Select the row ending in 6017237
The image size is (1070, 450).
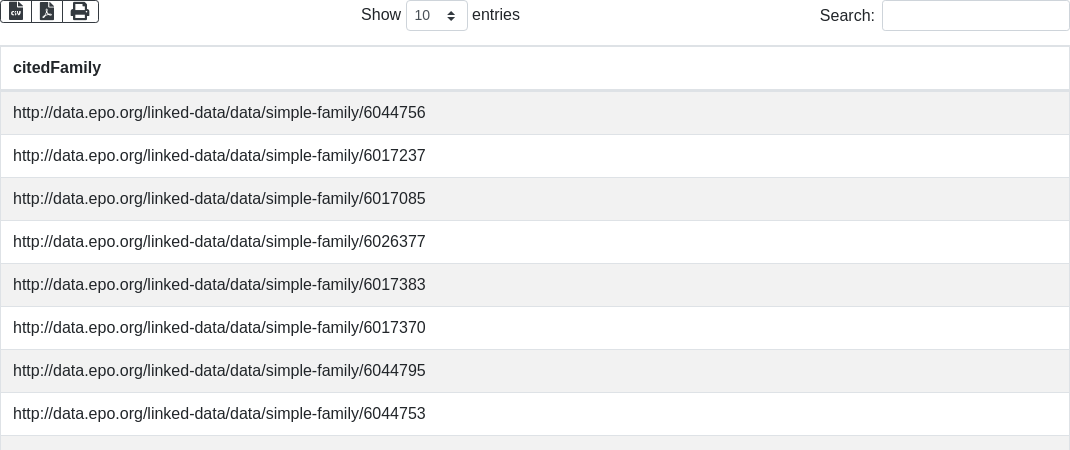tap(219, 156)
